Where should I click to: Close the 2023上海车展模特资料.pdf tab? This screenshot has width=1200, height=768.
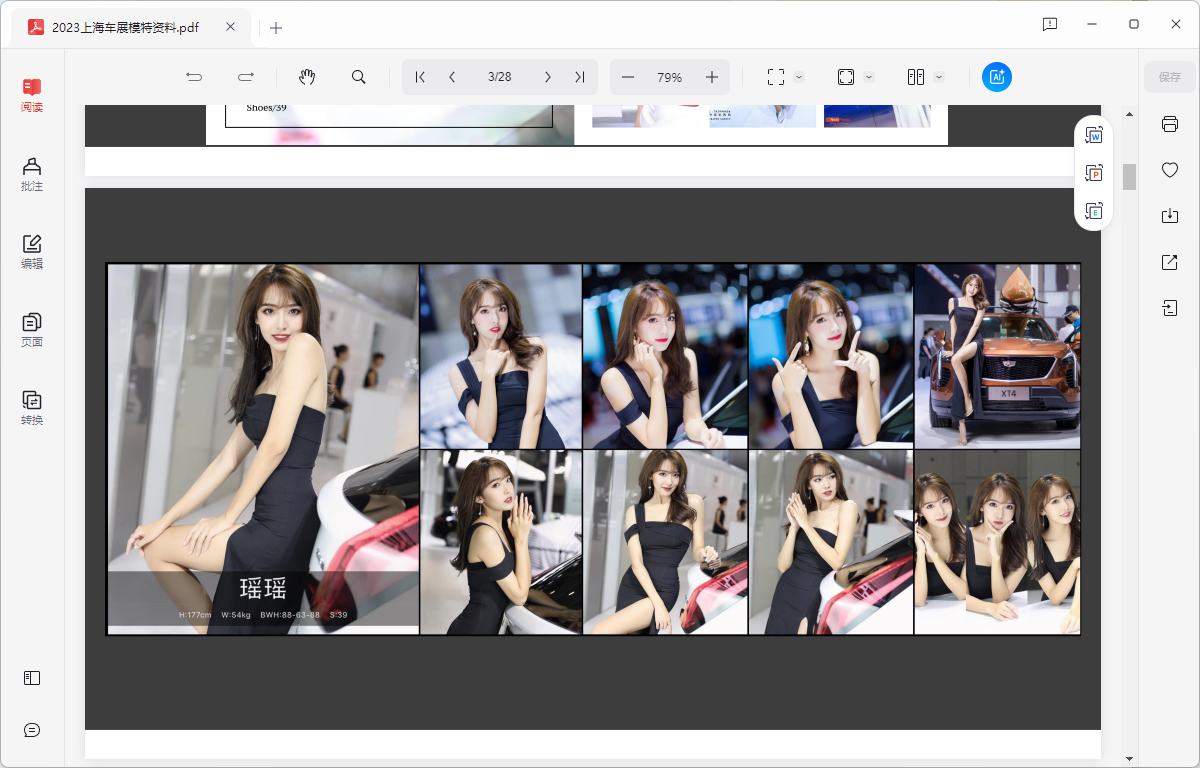tap(230, 27)
